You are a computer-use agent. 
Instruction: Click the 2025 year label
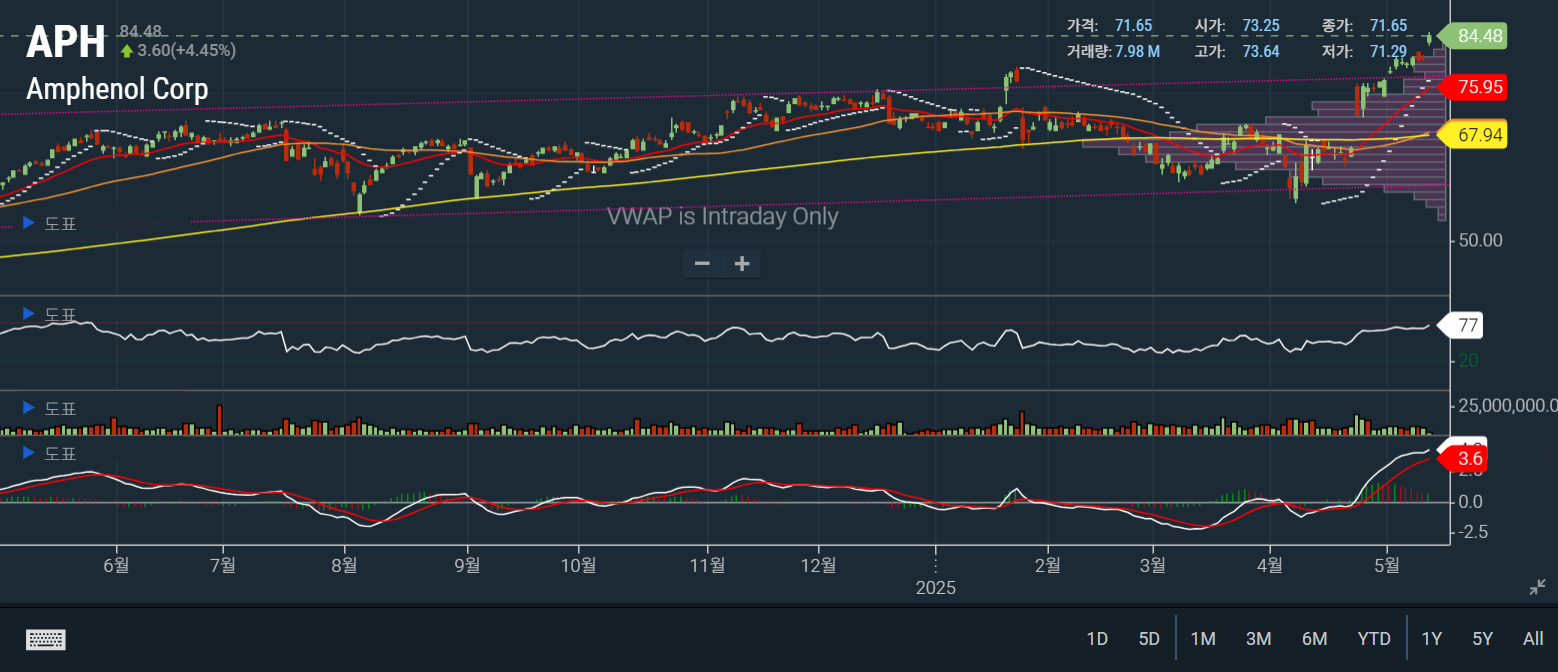(x=936, y=588)
